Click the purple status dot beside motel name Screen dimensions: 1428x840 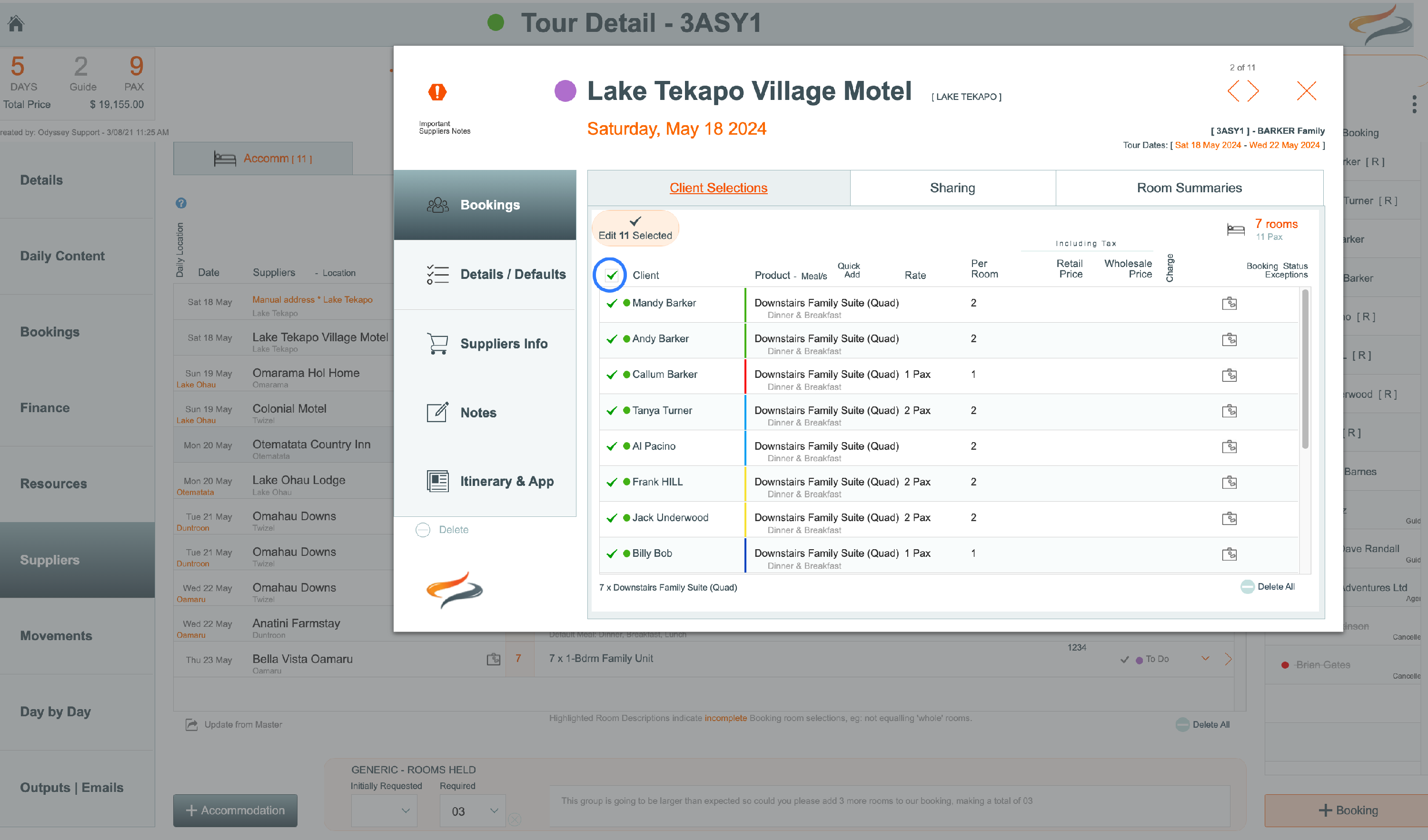(565, 91)
